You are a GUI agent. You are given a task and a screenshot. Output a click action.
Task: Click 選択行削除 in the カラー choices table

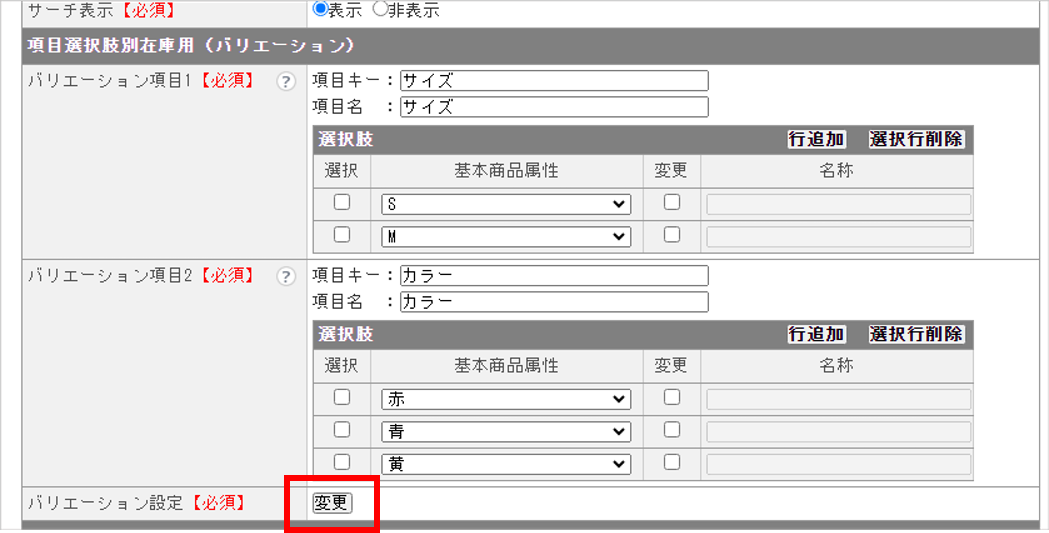point(916,334)
